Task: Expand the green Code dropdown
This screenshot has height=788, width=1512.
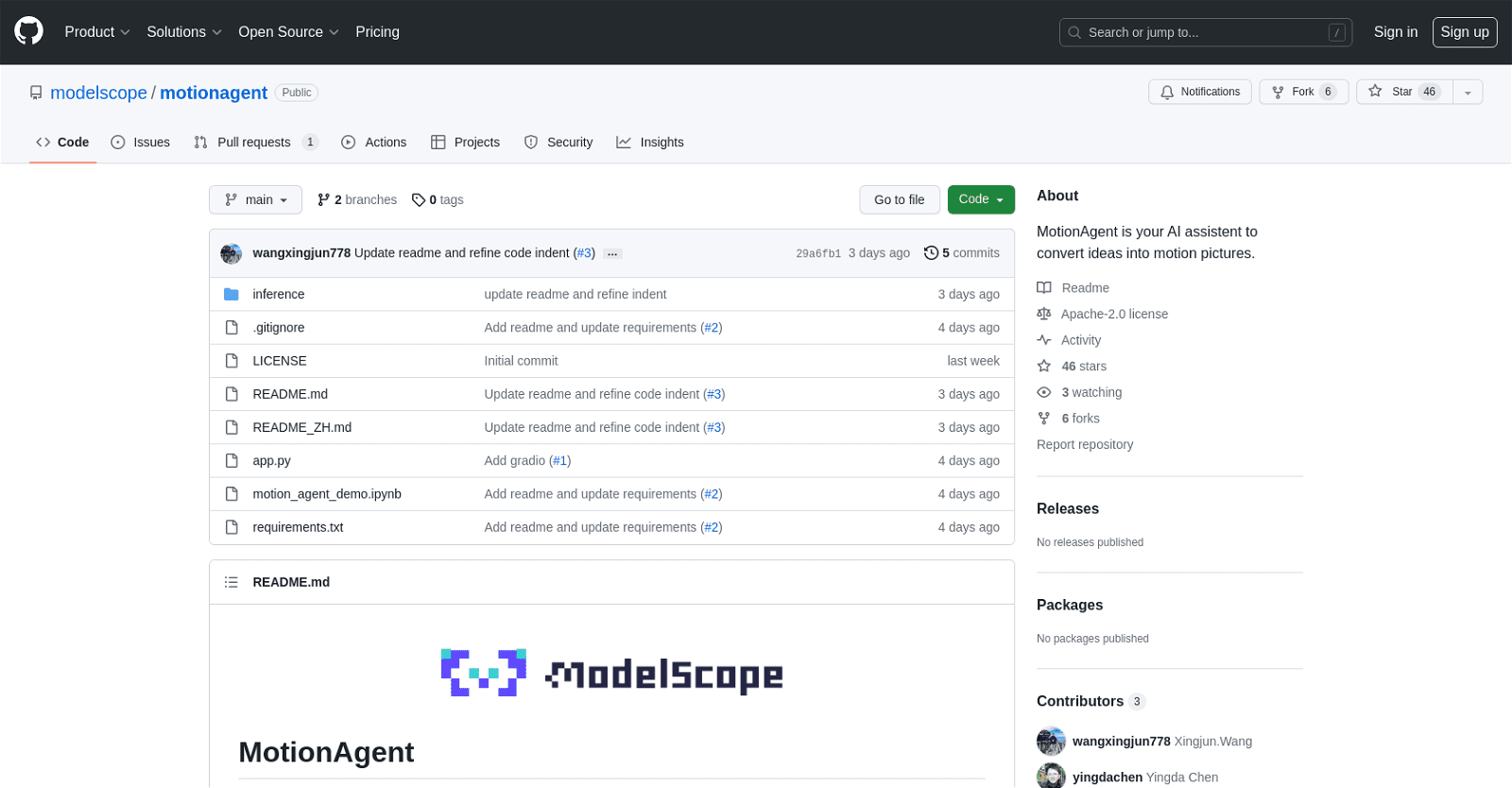Action: [980, 199]
